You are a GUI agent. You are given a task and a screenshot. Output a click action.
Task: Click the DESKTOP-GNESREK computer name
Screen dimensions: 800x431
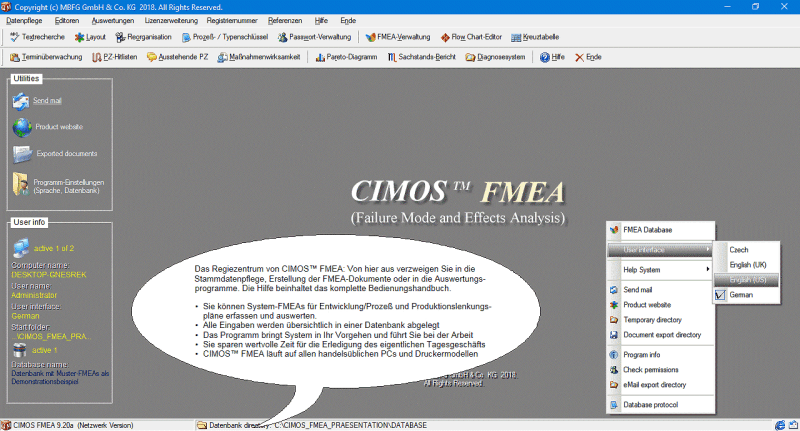coord(49,275)
